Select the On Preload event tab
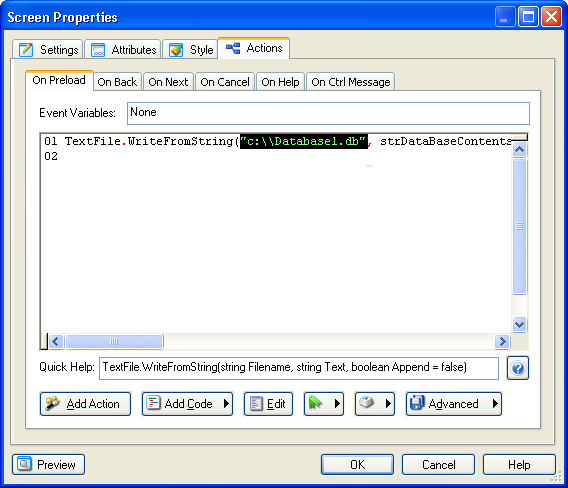 click(59, 80)
